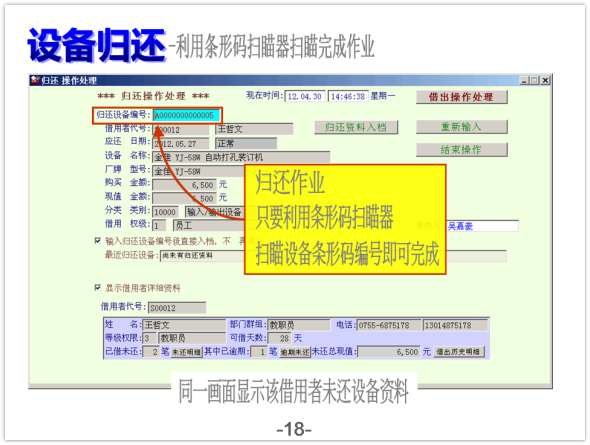Maximize the 归还 操作处理 window

click(x=534, y=80)
